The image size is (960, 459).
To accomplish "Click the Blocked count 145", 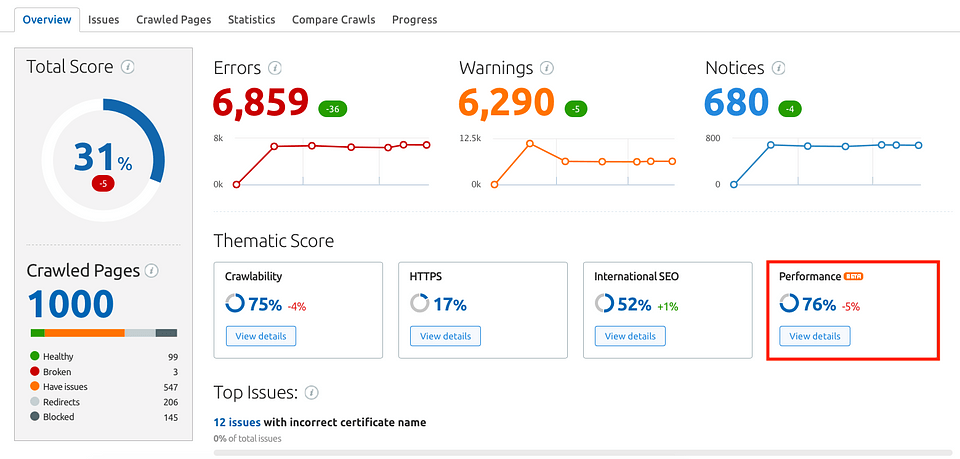I will (x=171, y=417).
